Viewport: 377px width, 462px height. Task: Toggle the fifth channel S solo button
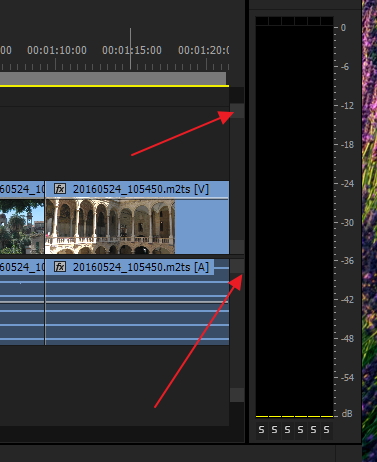coord(313,430)
